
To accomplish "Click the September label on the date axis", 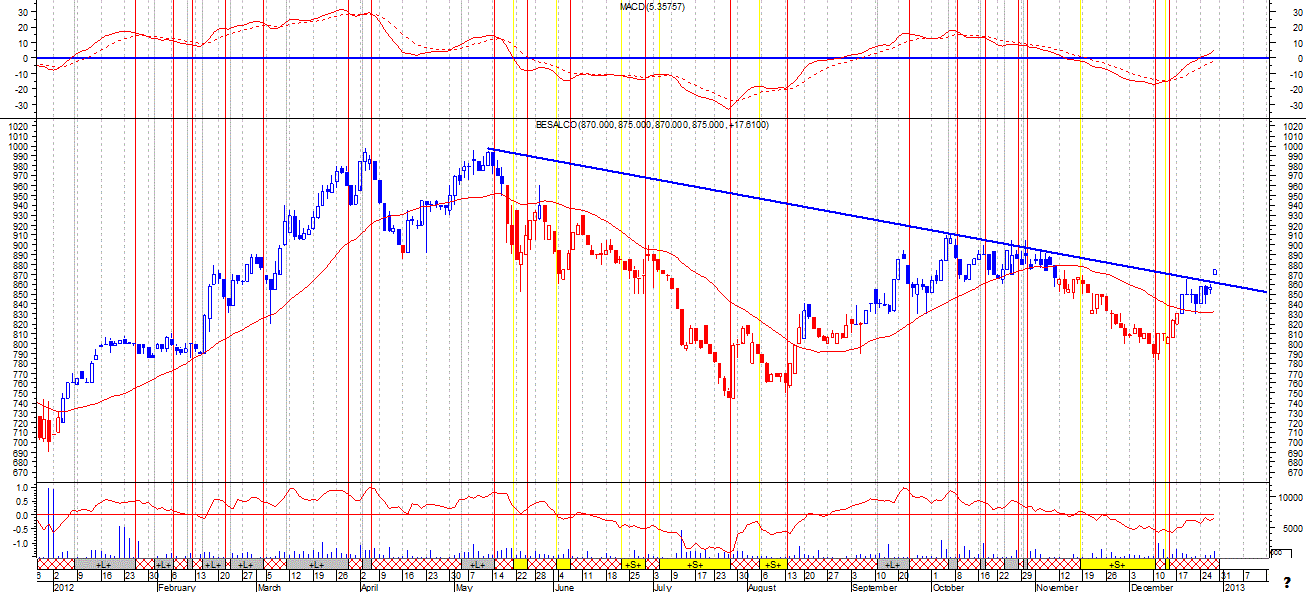I will click(x=876, y=587).
